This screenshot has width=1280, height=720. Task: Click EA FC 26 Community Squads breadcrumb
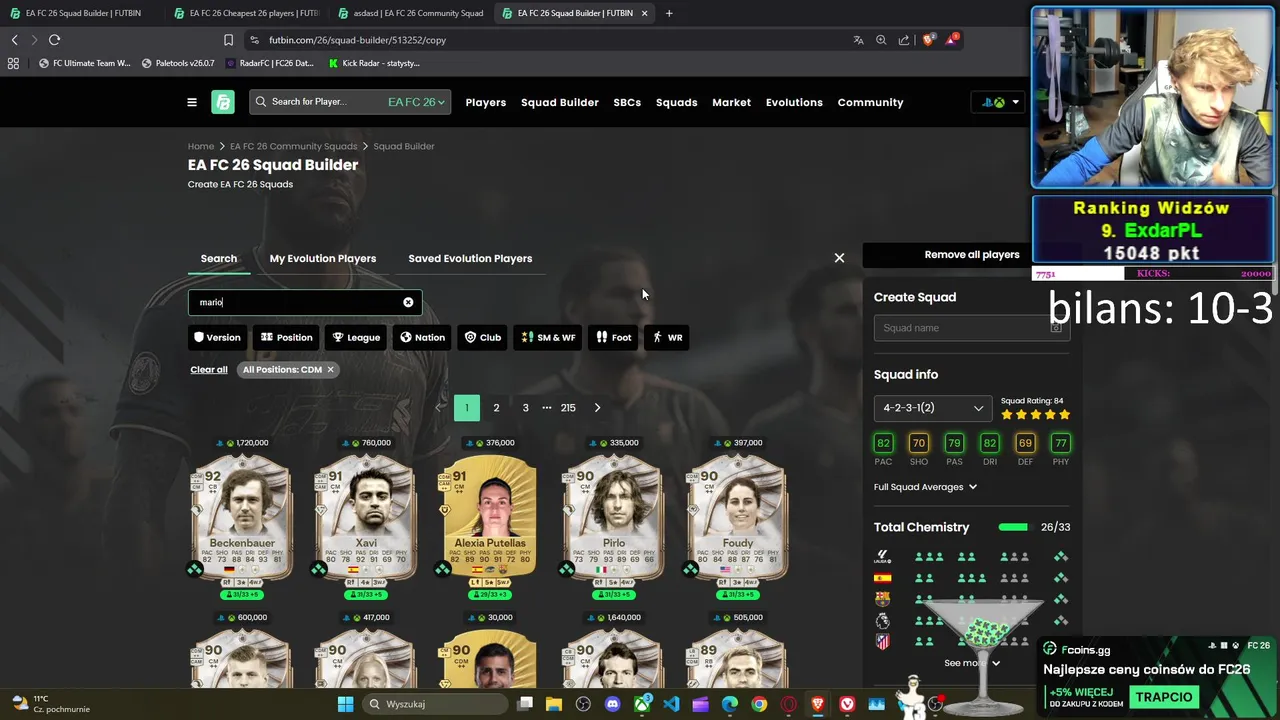coord(293,146)
